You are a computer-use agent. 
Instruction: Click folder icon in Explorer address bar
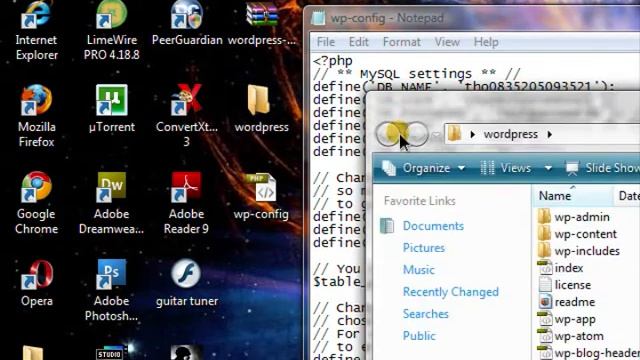(x=455, y=133)
